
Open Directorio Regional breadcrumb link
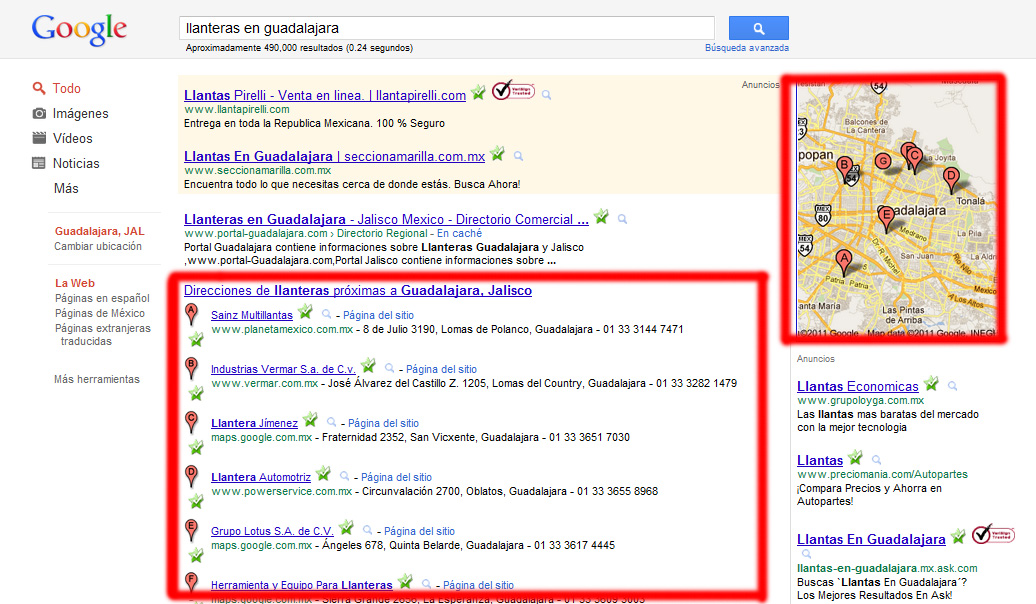point(382,233)
